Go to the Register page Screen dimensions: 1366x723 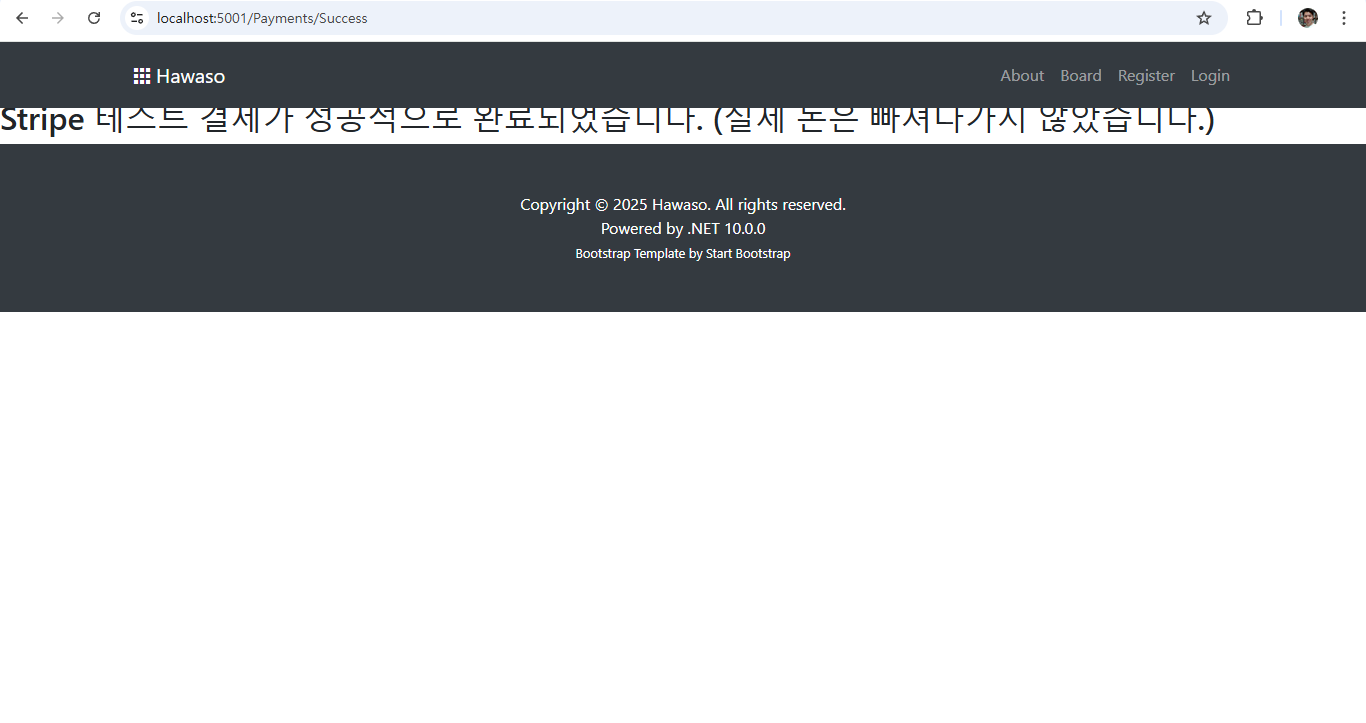click(1146, 75)
